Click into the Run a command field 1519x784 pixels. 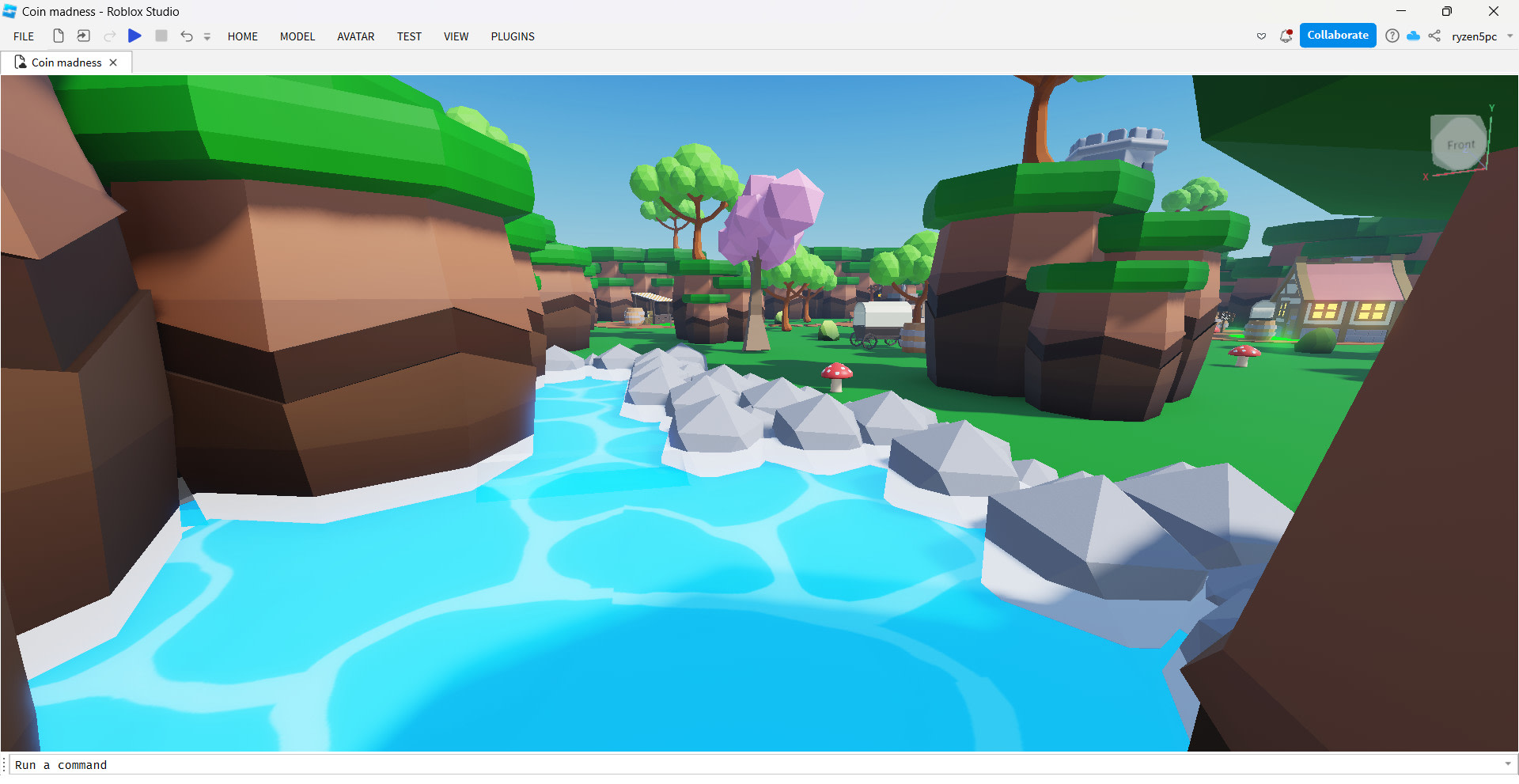point(756,765)
